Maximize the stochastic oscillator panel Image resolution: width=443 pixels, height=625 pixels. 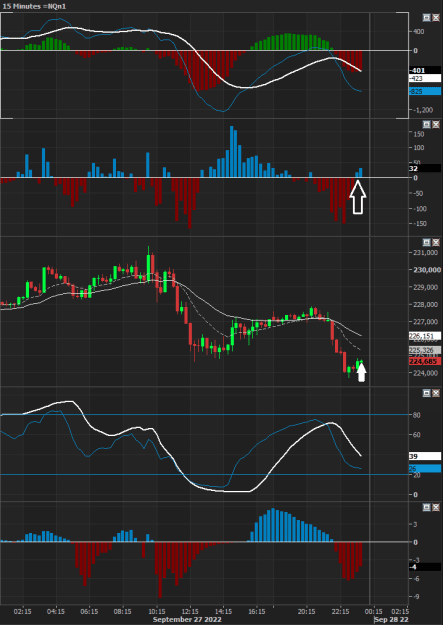427,393
